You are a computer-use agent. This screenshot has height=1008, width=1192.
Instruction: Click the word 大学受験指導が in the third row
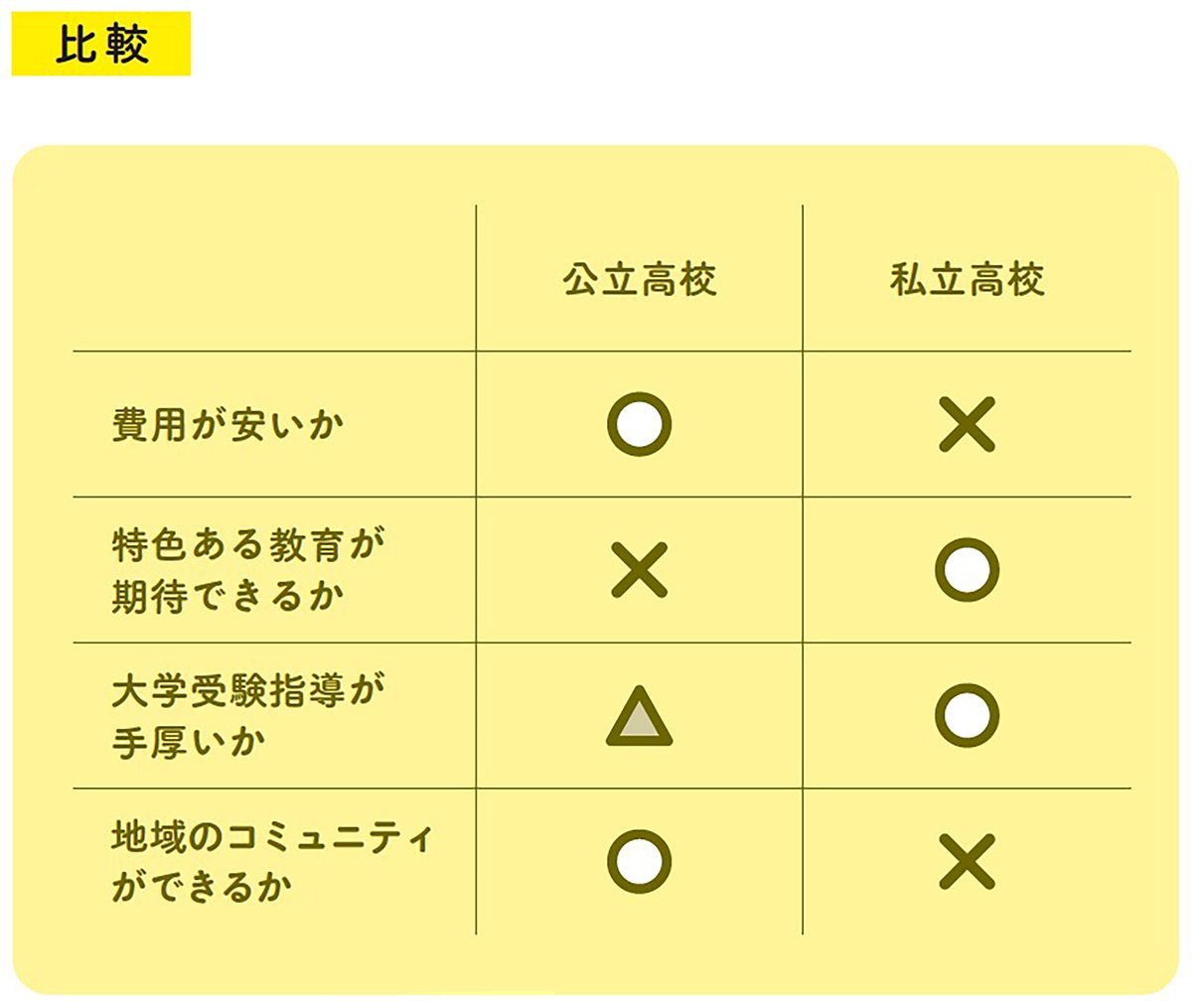[x=248, y=691]
